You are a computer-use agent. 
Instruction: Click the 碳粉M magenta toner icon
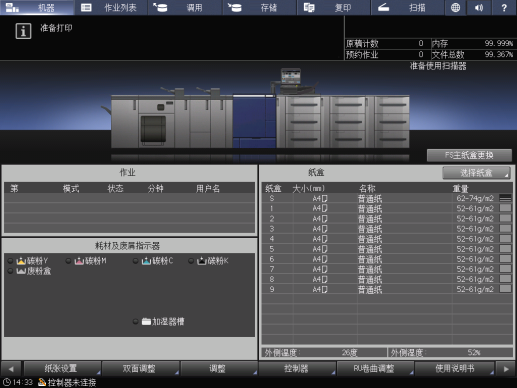(79, 261)
